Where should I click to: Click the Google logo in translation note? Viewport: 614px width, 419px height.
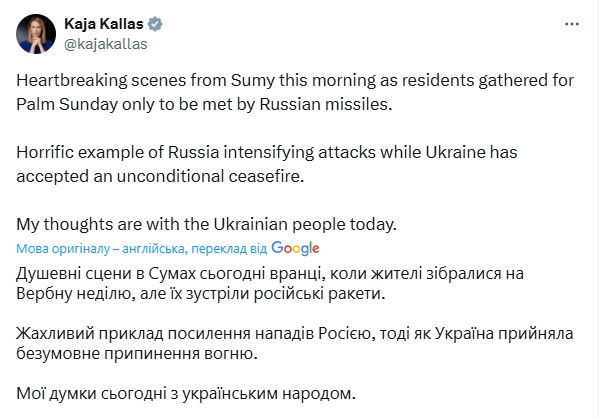click(294, 248)
